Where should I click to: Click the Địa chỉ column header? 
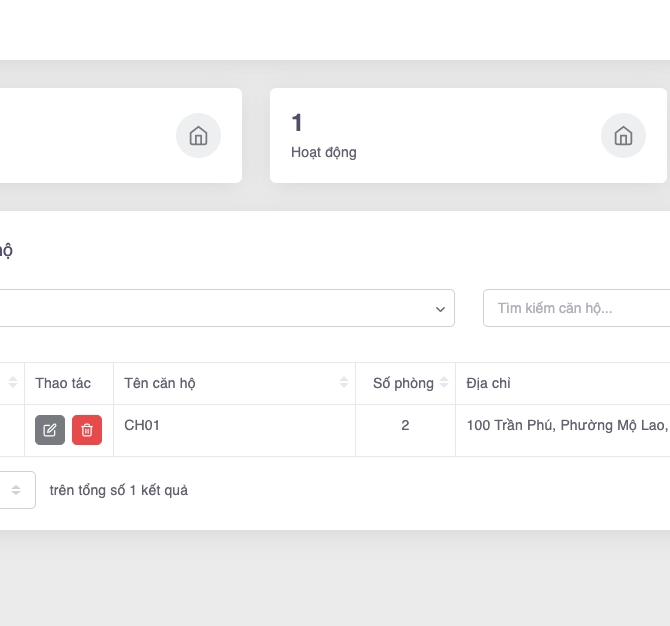489,383
